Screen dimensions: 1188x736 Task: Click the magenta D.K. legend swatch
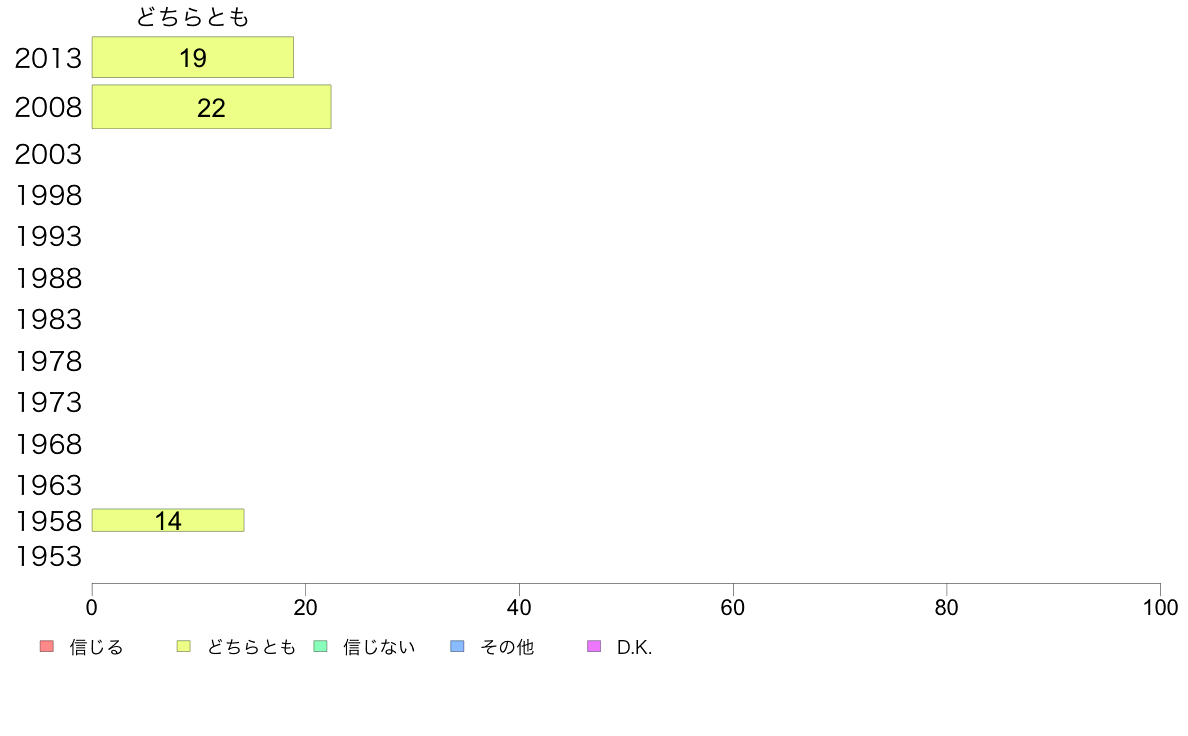pyautogui.click(x=594, y=646)
